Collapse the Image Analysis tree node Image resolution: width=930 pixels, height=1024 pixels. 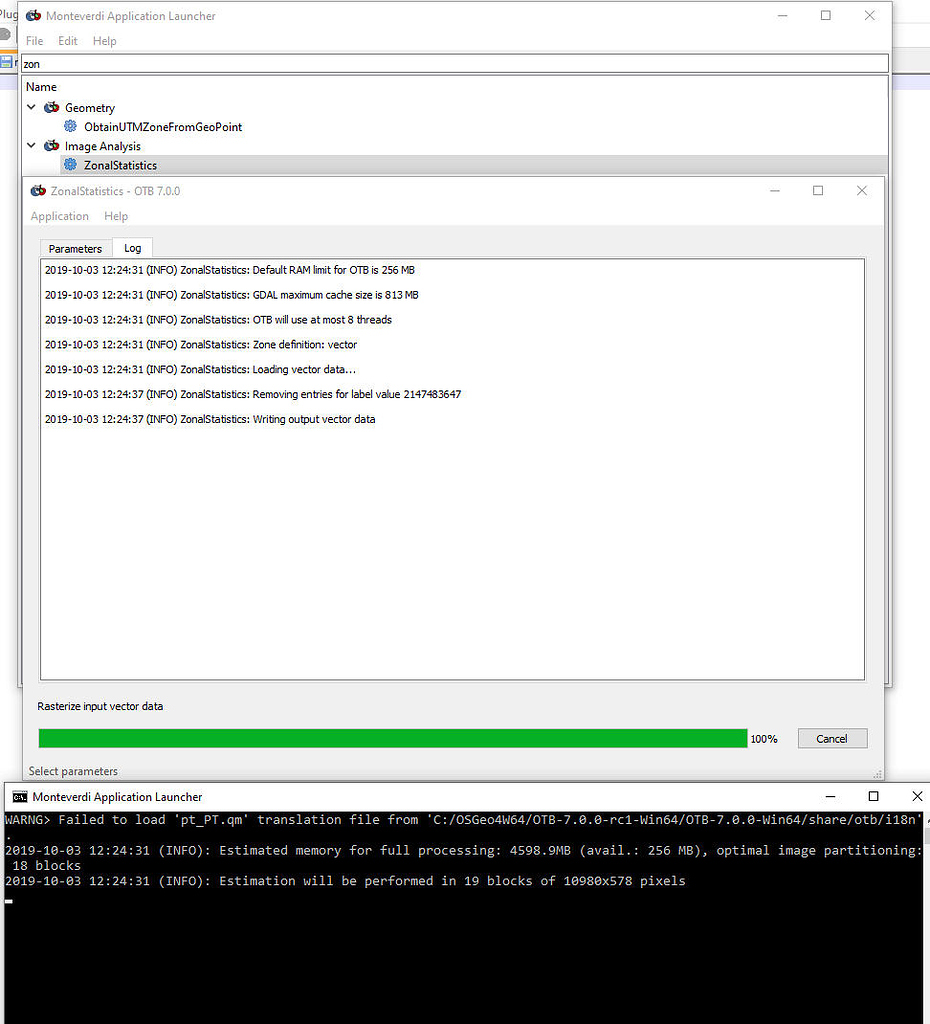point(31,145)
